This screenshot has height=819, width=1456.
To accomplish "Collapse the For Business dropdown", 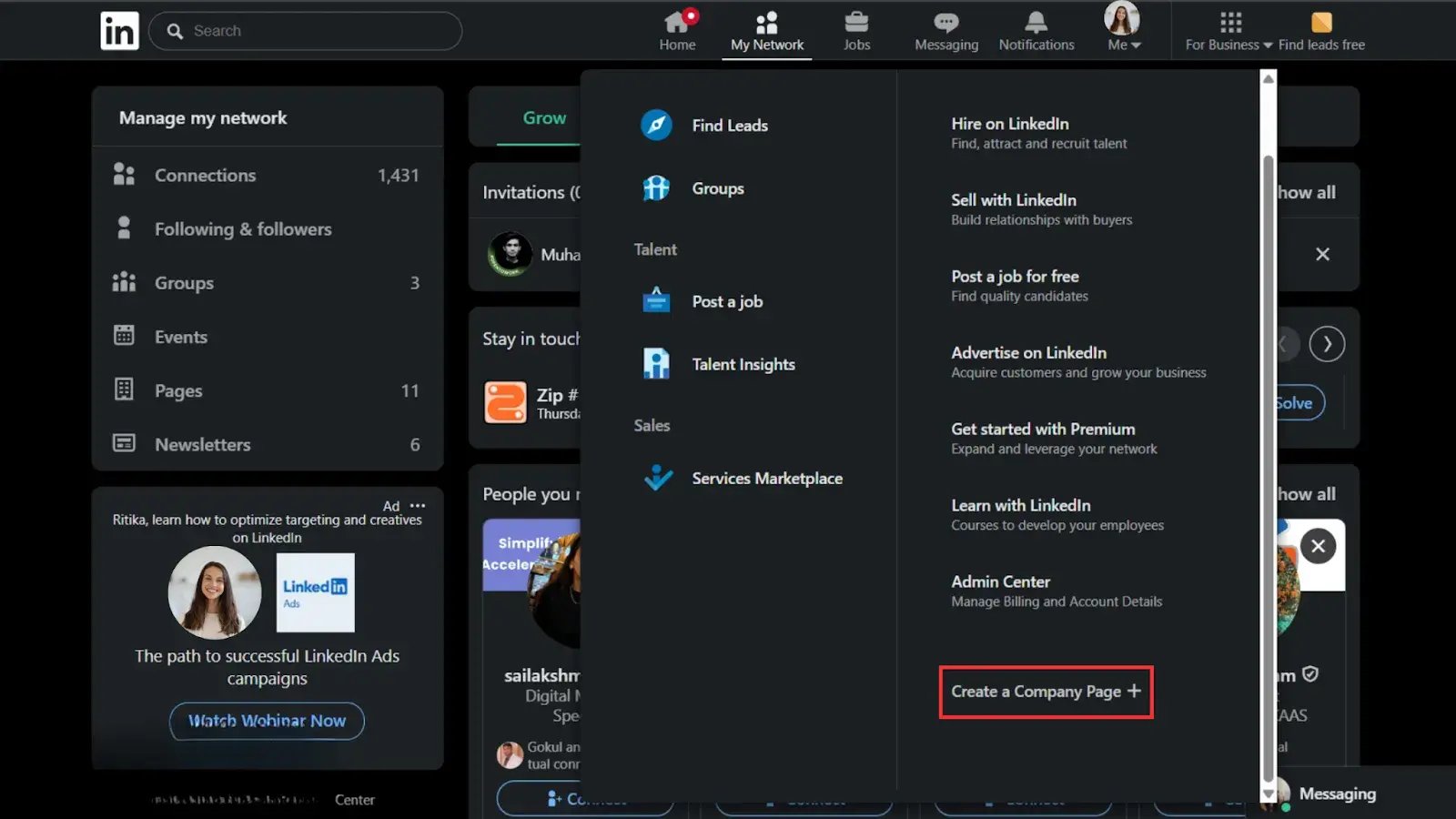I will point(1228,30).
